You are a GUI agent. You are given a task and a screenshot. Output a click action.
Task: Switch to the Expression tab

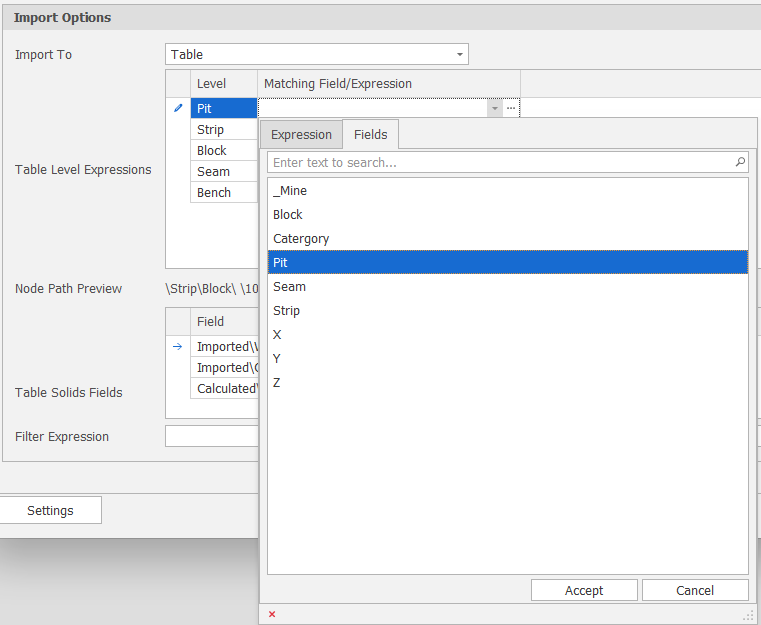pos(301,135)
